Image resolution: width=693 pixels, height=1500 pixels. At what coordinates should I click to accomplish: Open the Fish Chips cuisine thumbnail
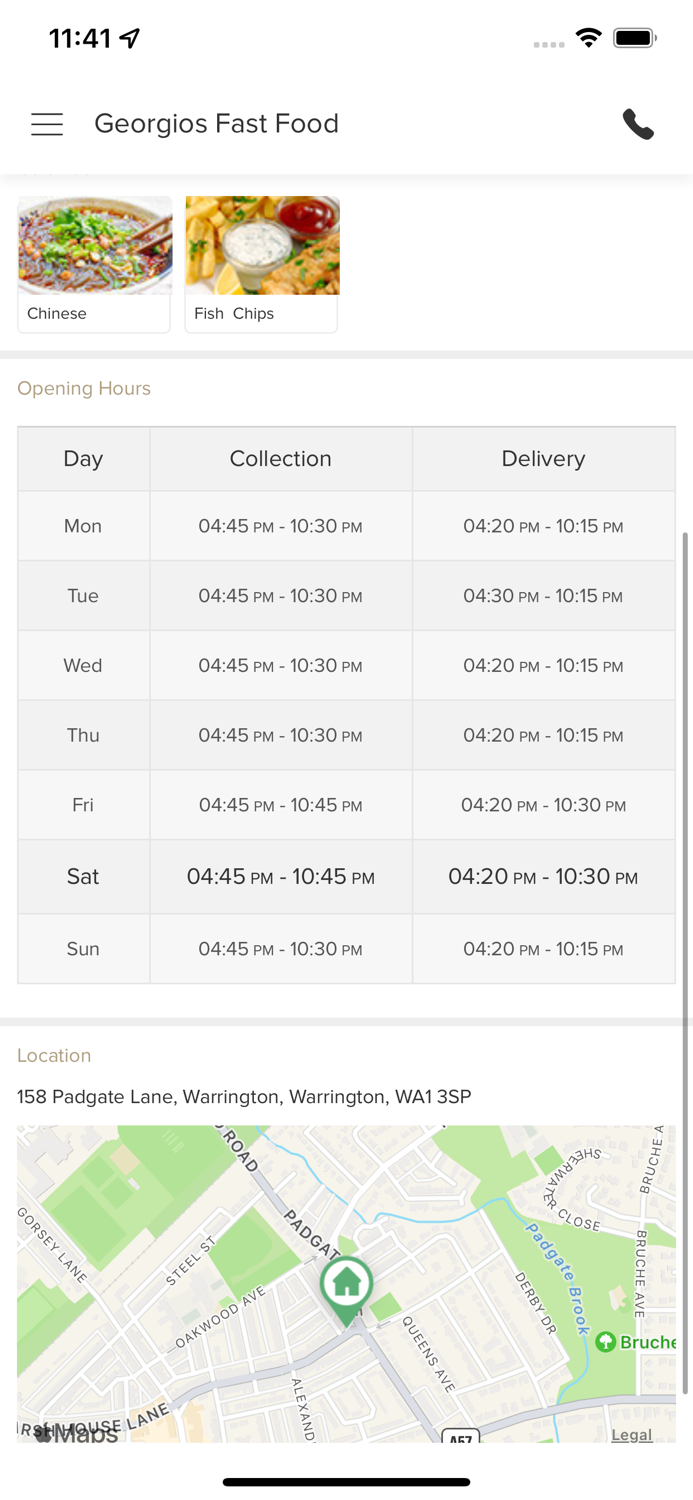click(x=261, y=264)
